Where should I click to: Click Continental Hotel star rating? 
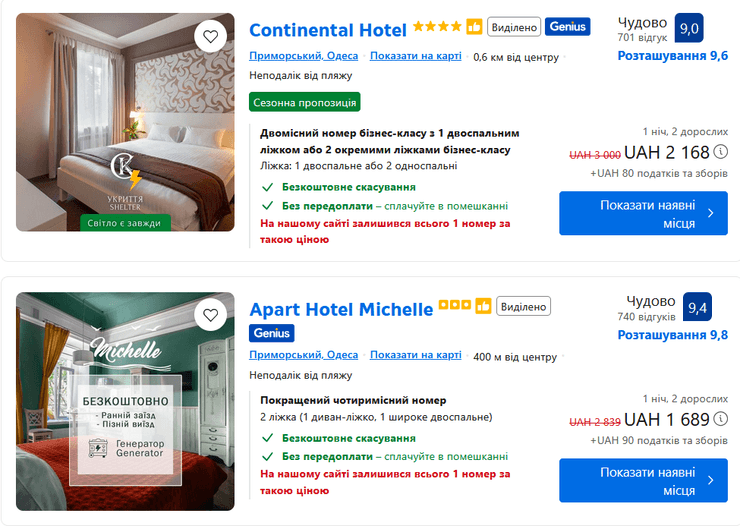click(x=437, y=27)
